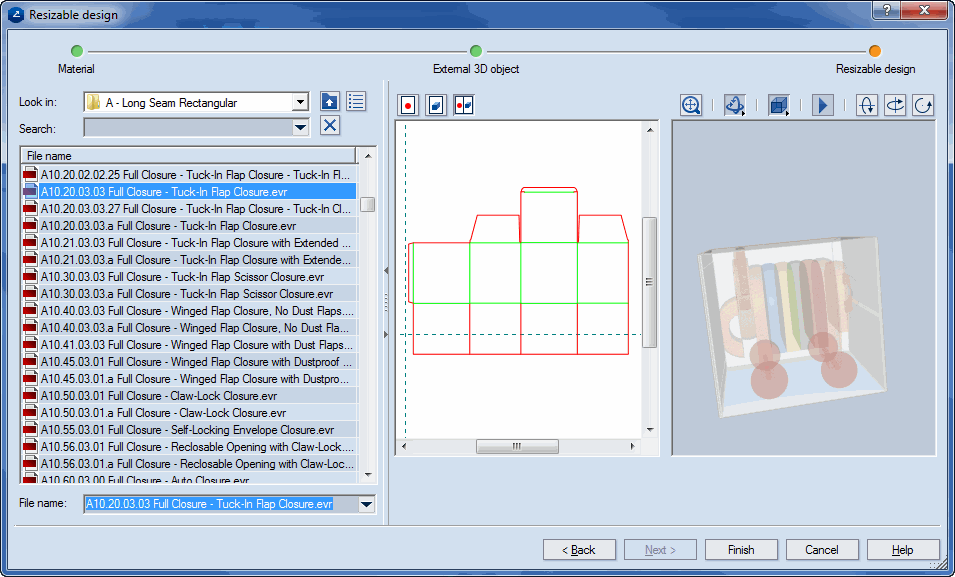
Task: Open the Search dropdown arrow
Action: [x=300, y=127]
